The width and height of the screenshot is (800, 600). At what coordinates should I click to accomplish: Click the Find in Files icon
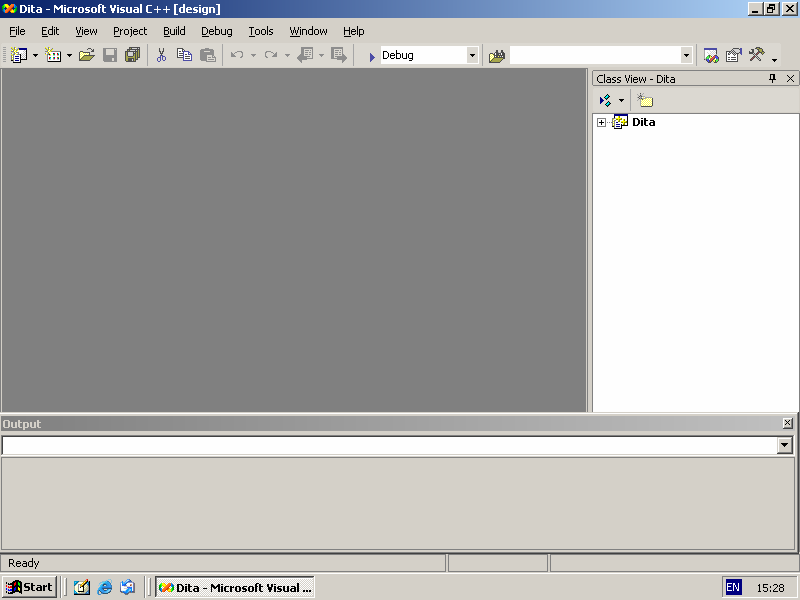(x=496, y=55)
